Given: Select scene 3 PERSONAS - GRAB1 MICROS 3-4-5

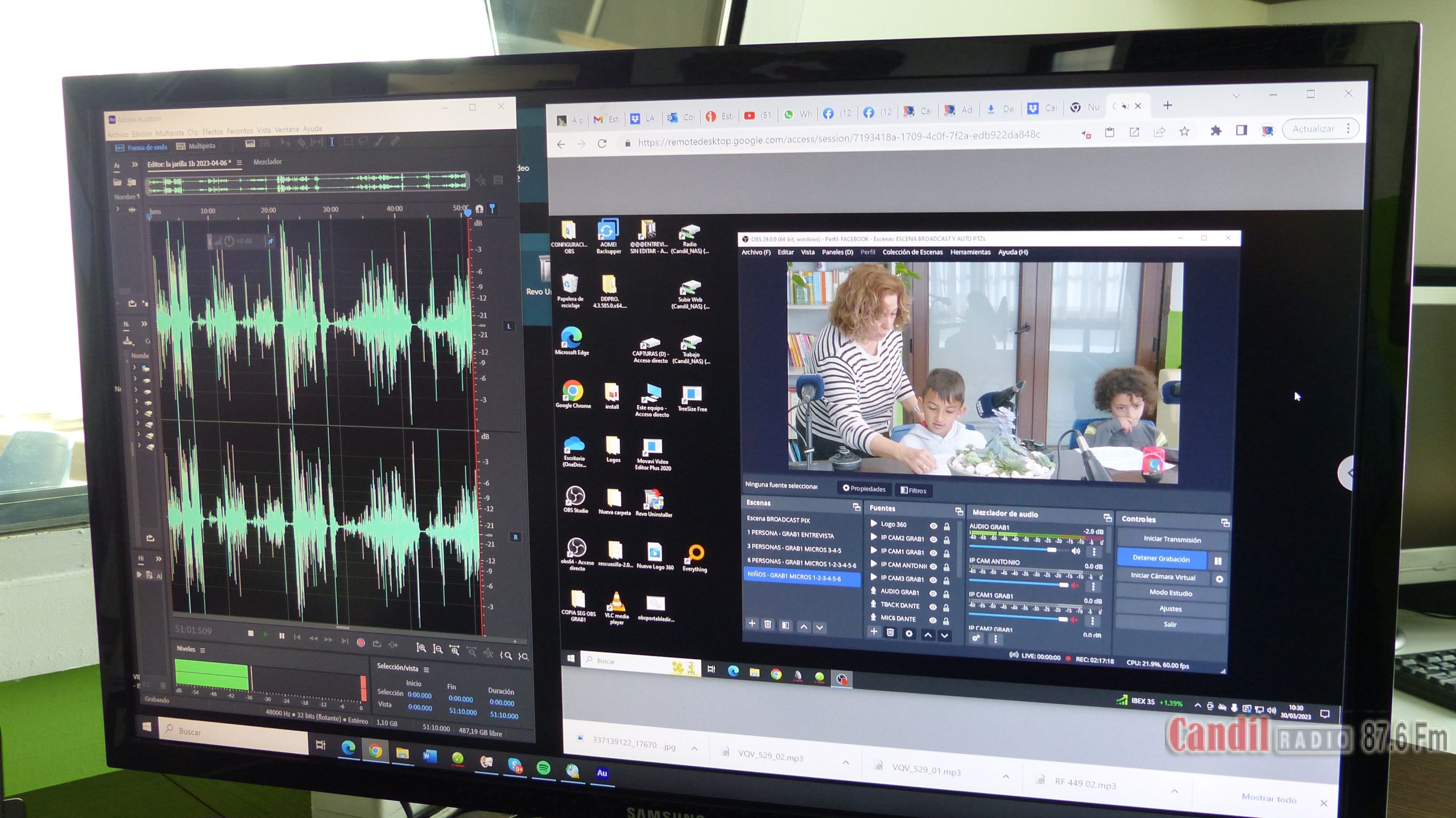Looking at the screenshot, I should pos(793,549).
